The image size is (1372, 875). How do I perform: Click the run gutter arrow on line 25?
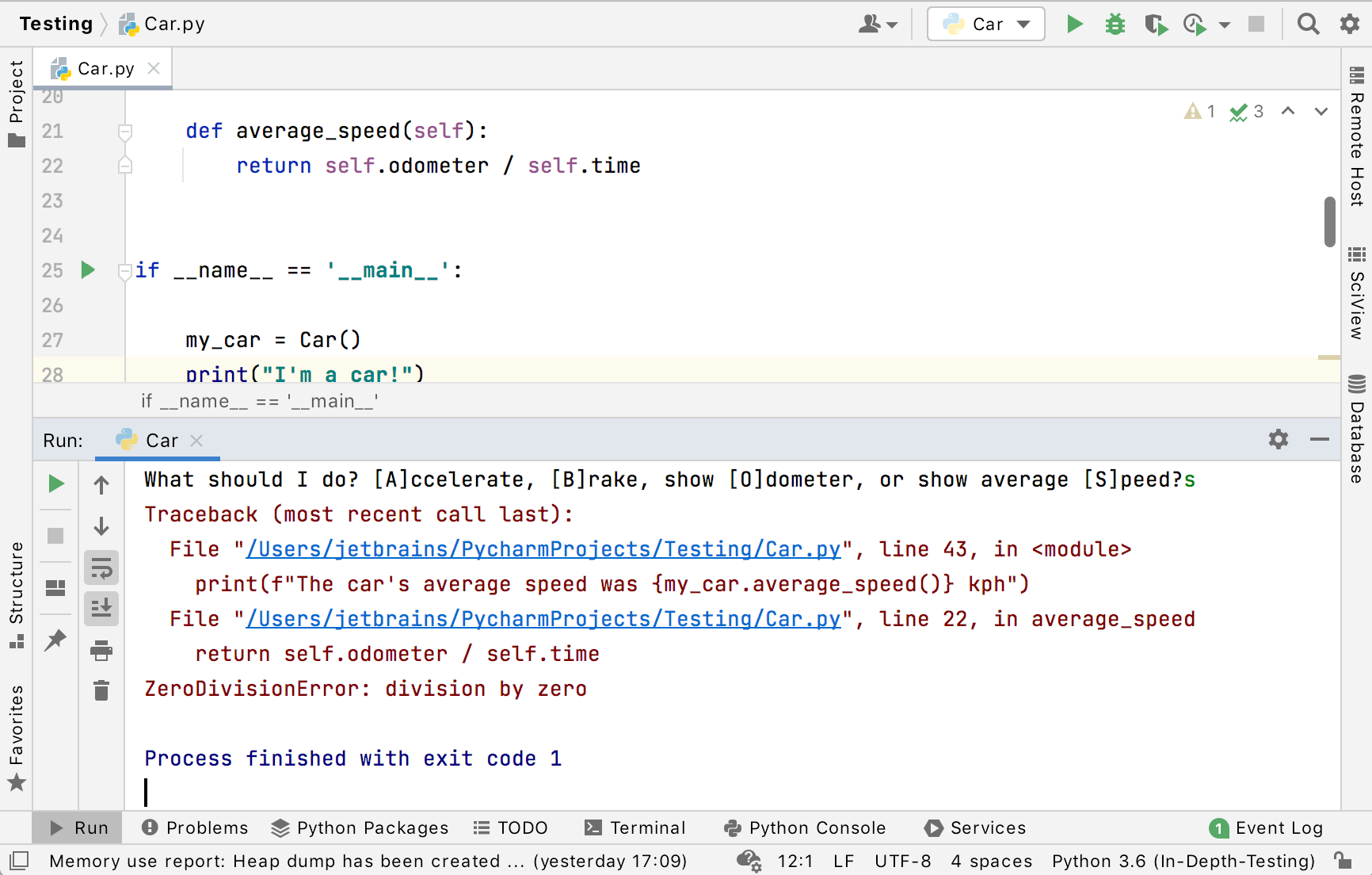(x=88, y=270)
